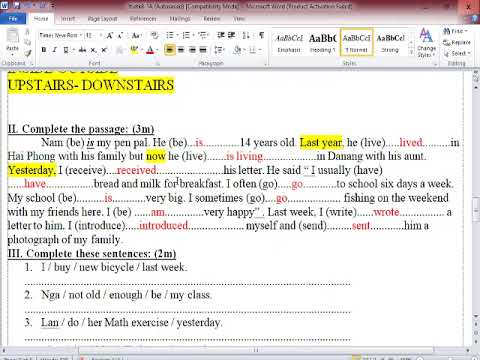
Task: Open the Numbering list dropdown
Action: pos(193,35)
